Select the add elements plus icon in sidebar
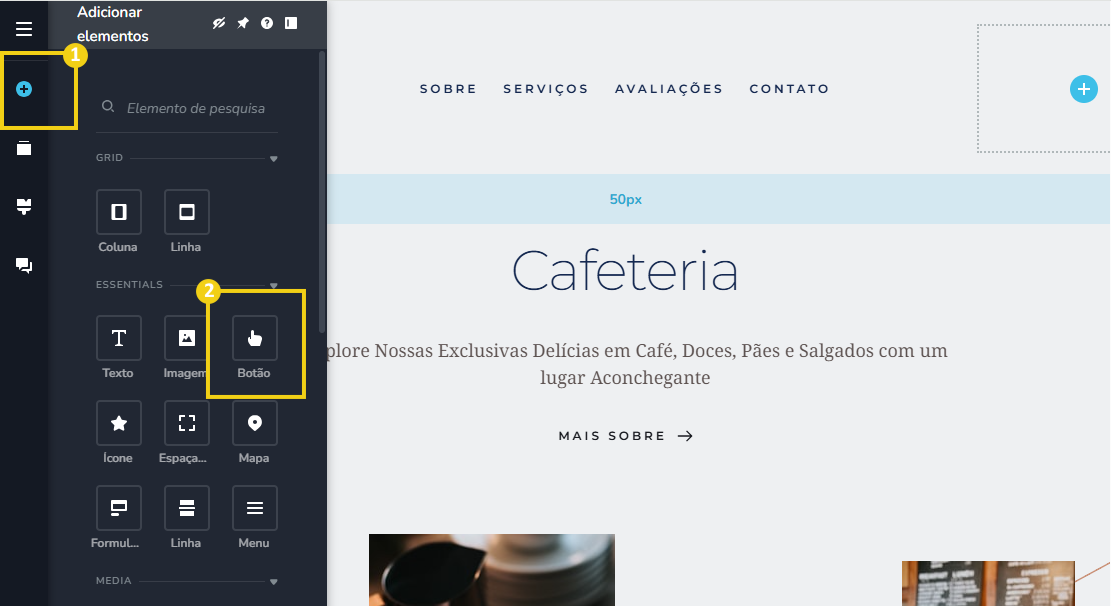This screenshot has height=606, width=1111. 24,89
